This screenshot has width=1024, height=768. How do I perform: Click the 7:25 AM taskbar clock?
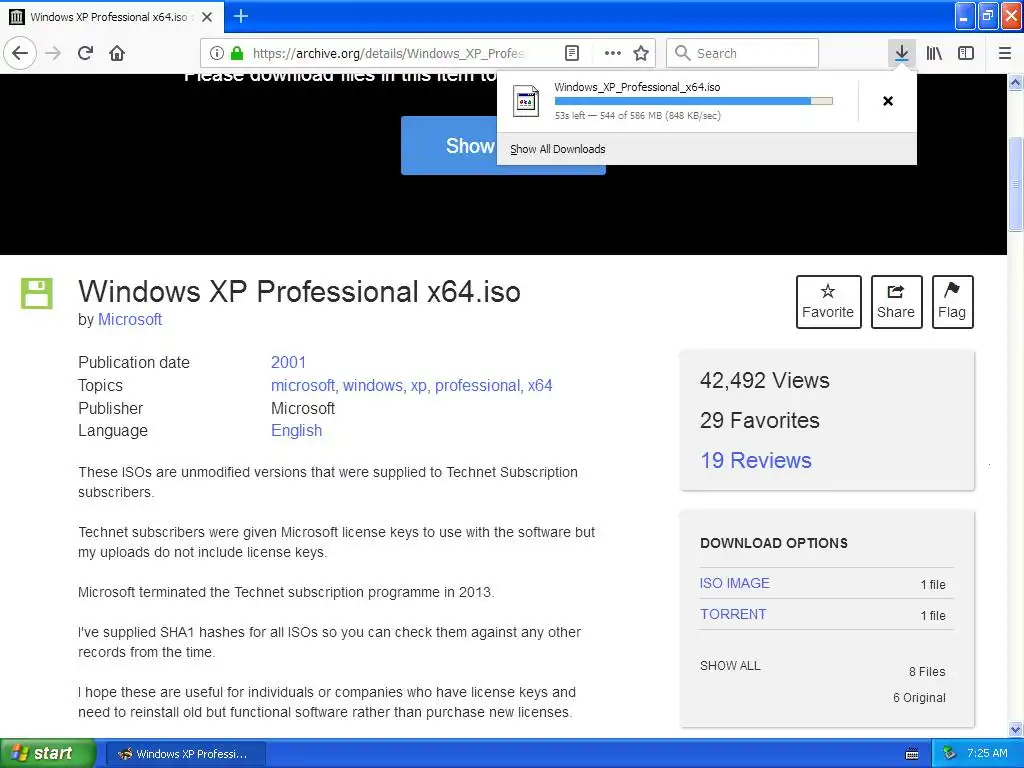[987, 753]
